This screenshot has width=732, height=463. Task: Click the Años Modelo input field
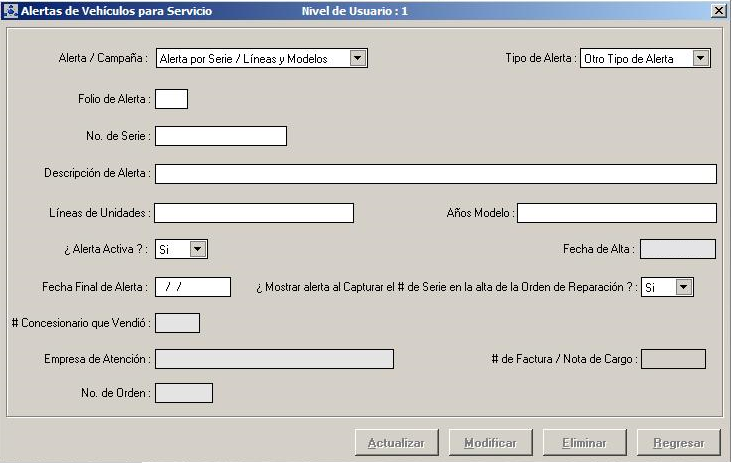pyautogui.click(x=616, y=213)
